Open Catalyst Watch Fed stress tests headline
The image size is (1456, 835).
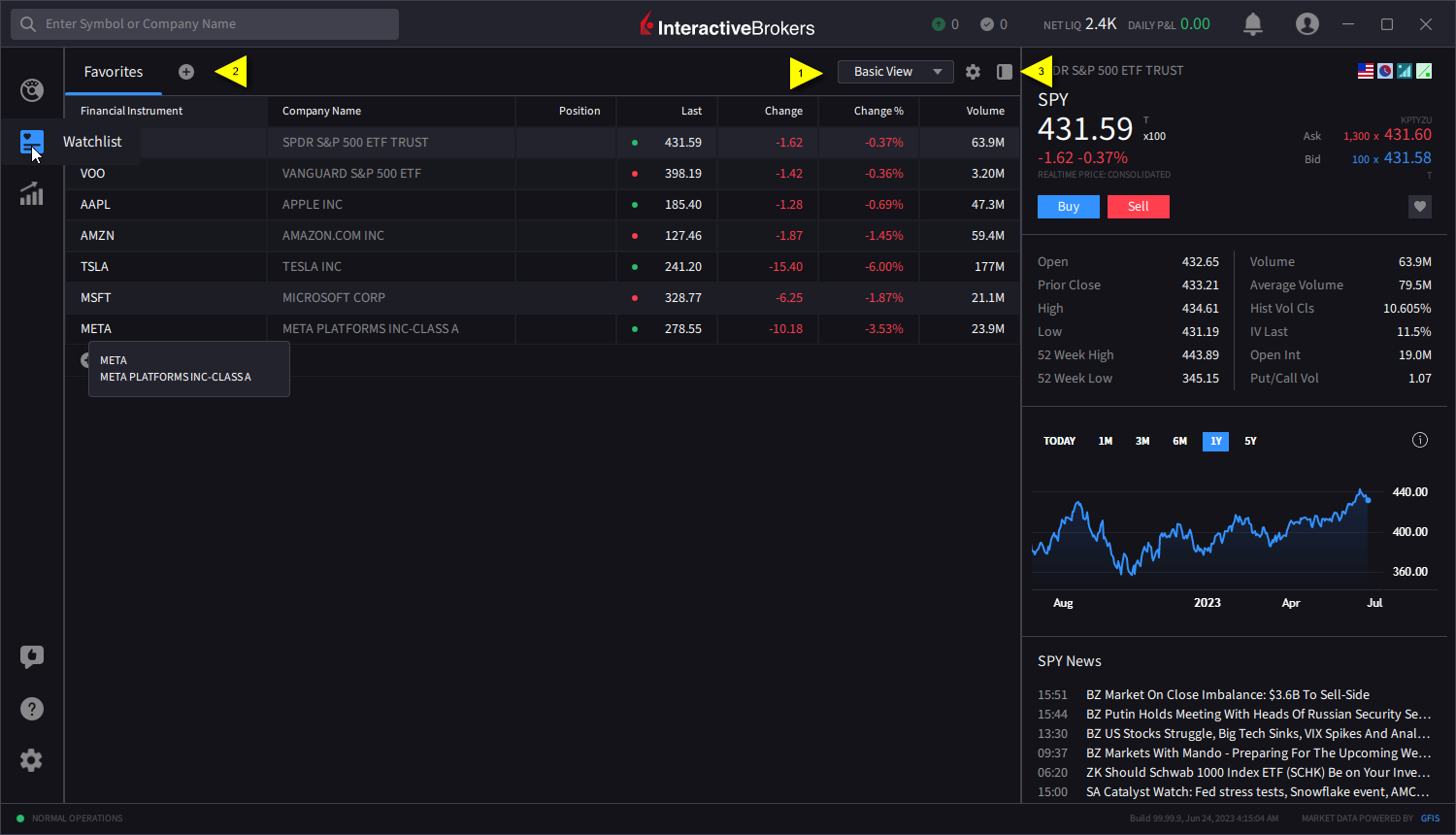(1259, 791)
